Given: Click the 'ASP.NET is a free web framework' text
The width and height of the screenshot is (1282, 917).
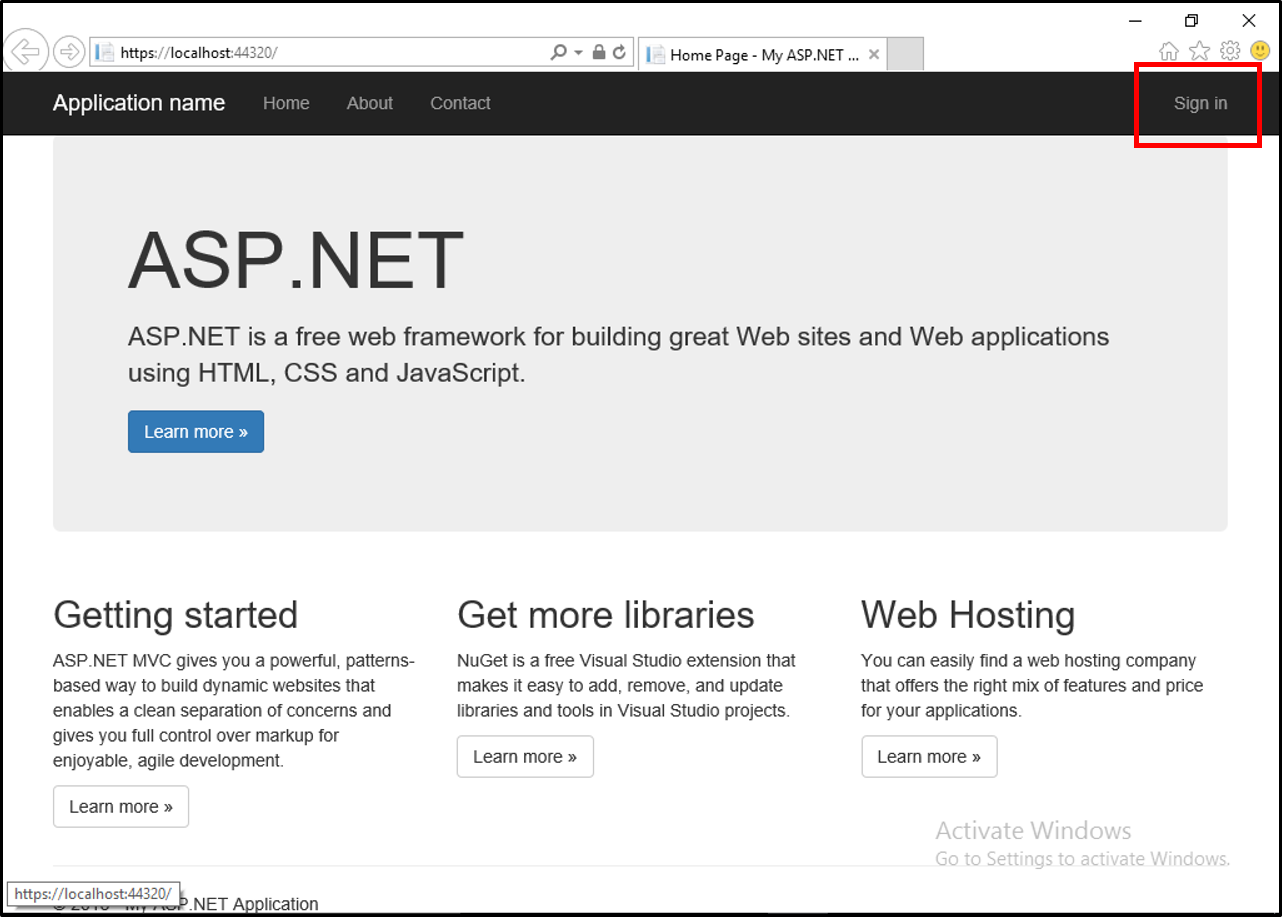Looking at the screenshot, I should 618,355.
